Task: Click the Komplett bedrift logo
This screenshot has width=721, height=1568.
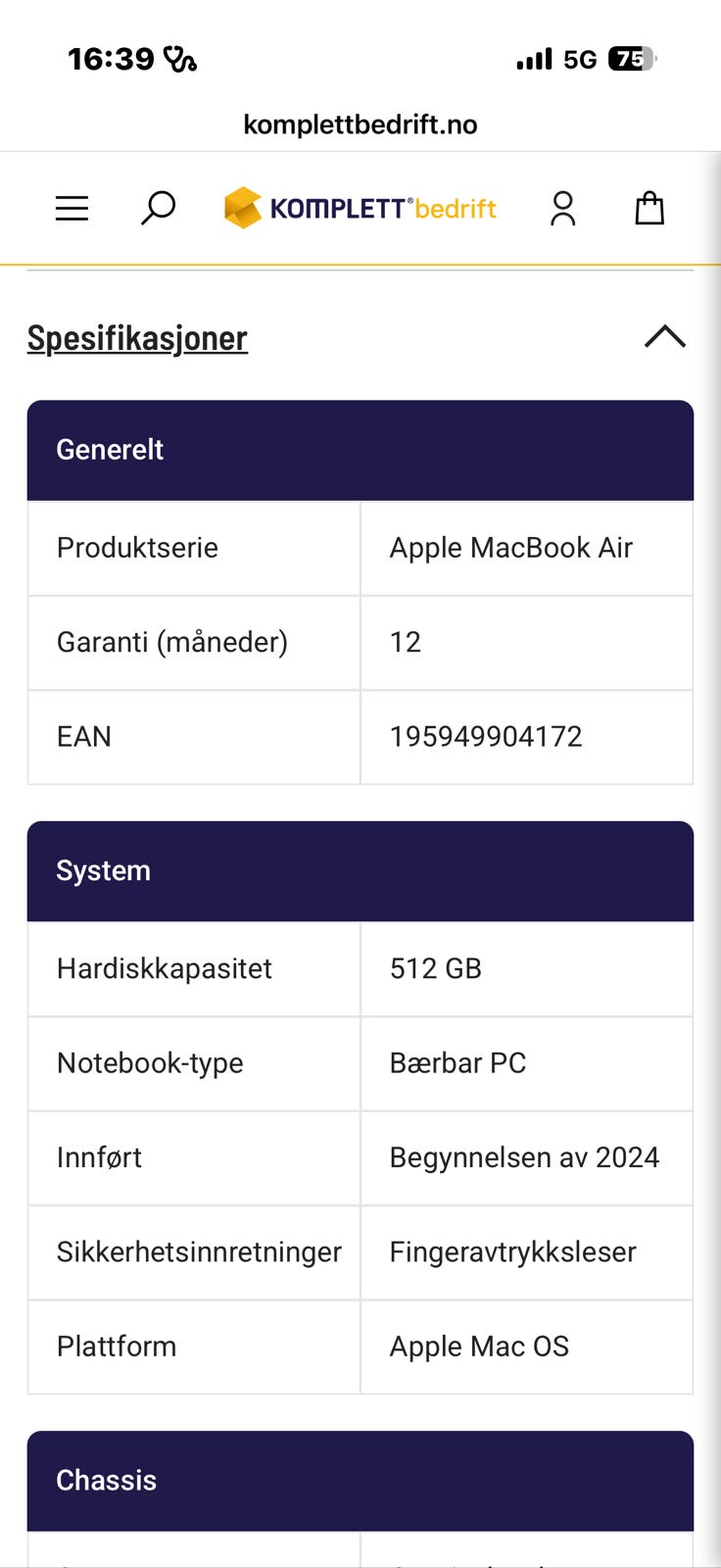Action: [x=360, y=208]
